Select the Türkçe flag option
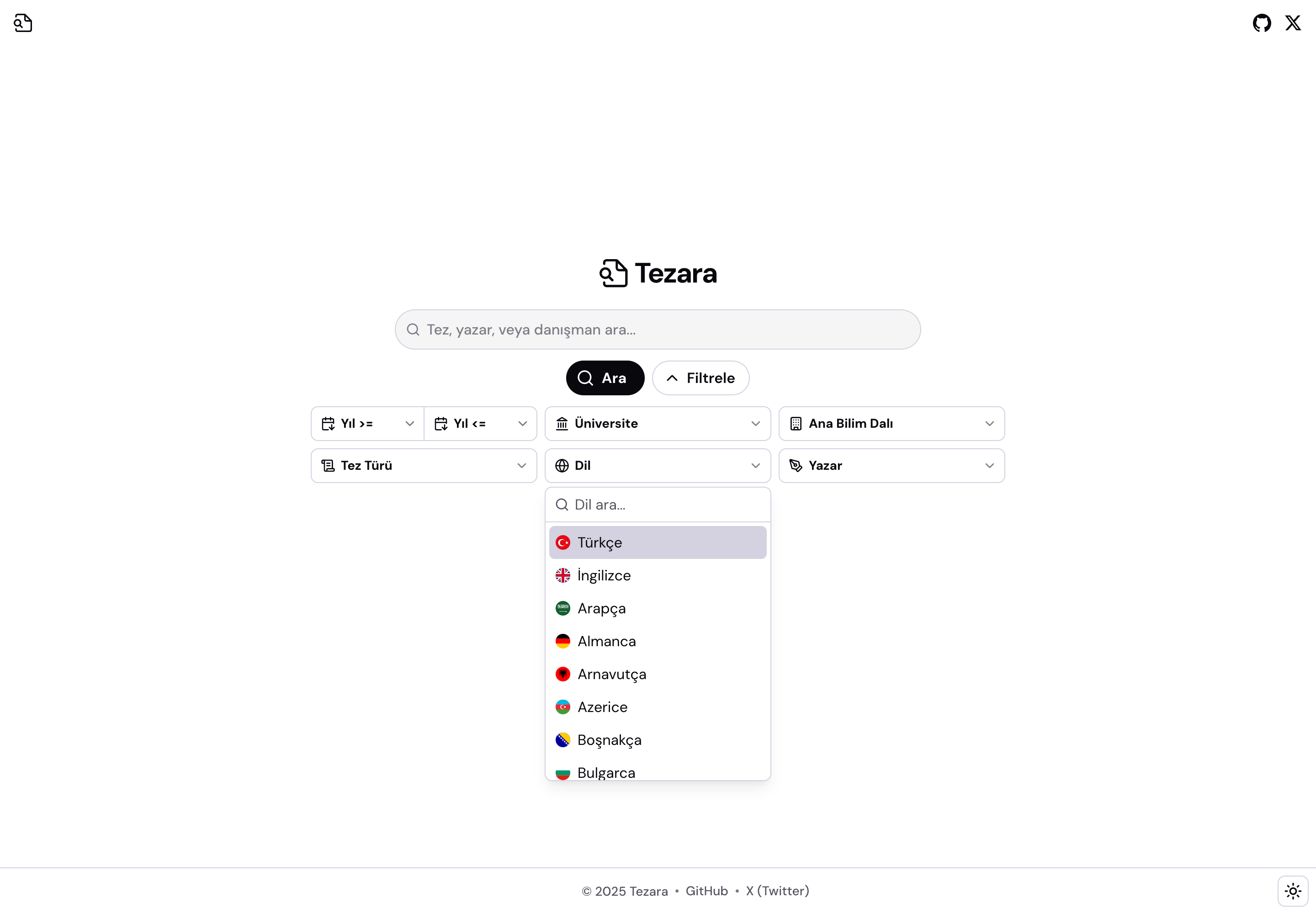 658,542
